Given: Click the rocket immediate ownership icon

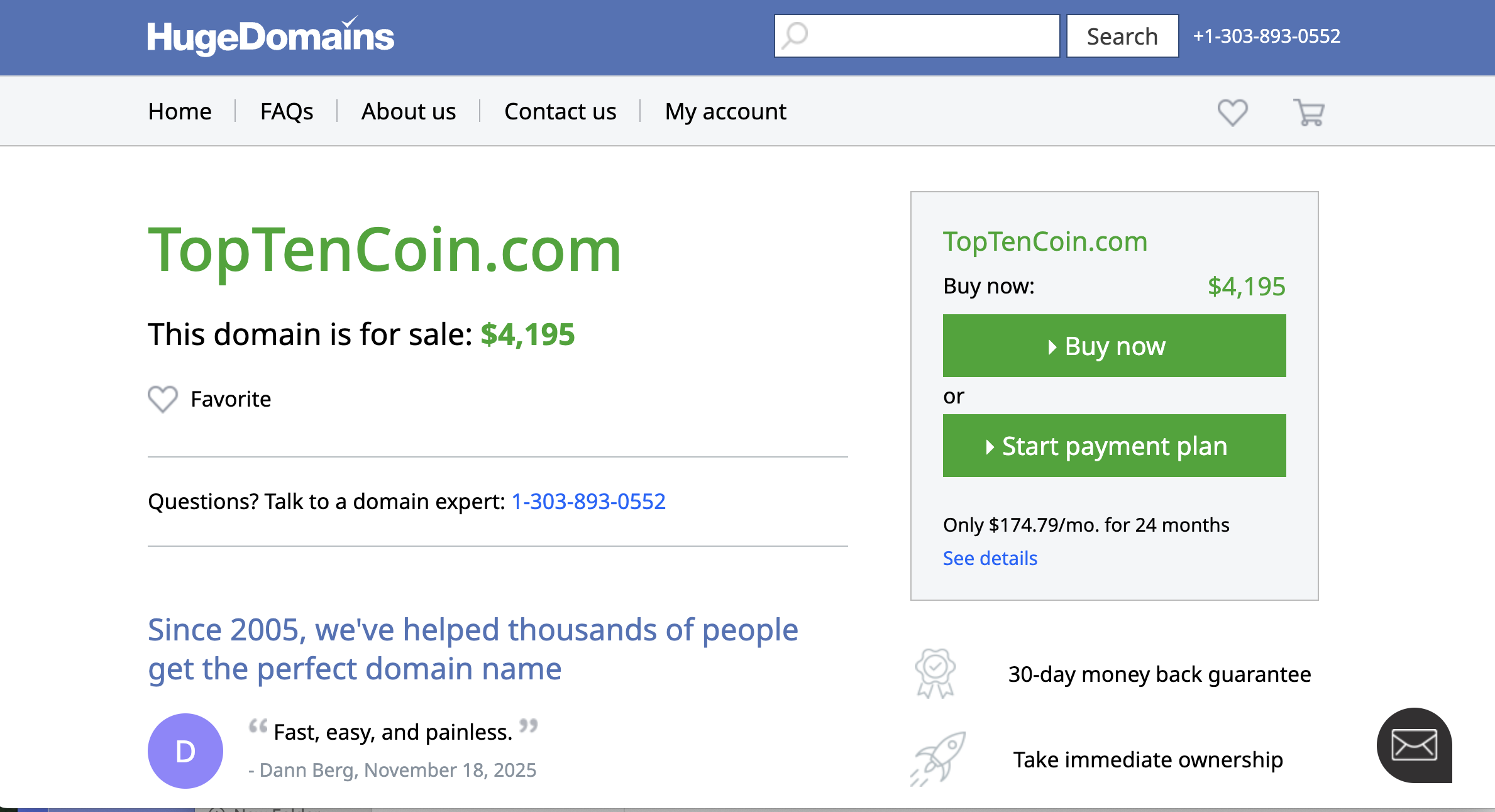Looking at the screenshot, I should tap(939, 759).
